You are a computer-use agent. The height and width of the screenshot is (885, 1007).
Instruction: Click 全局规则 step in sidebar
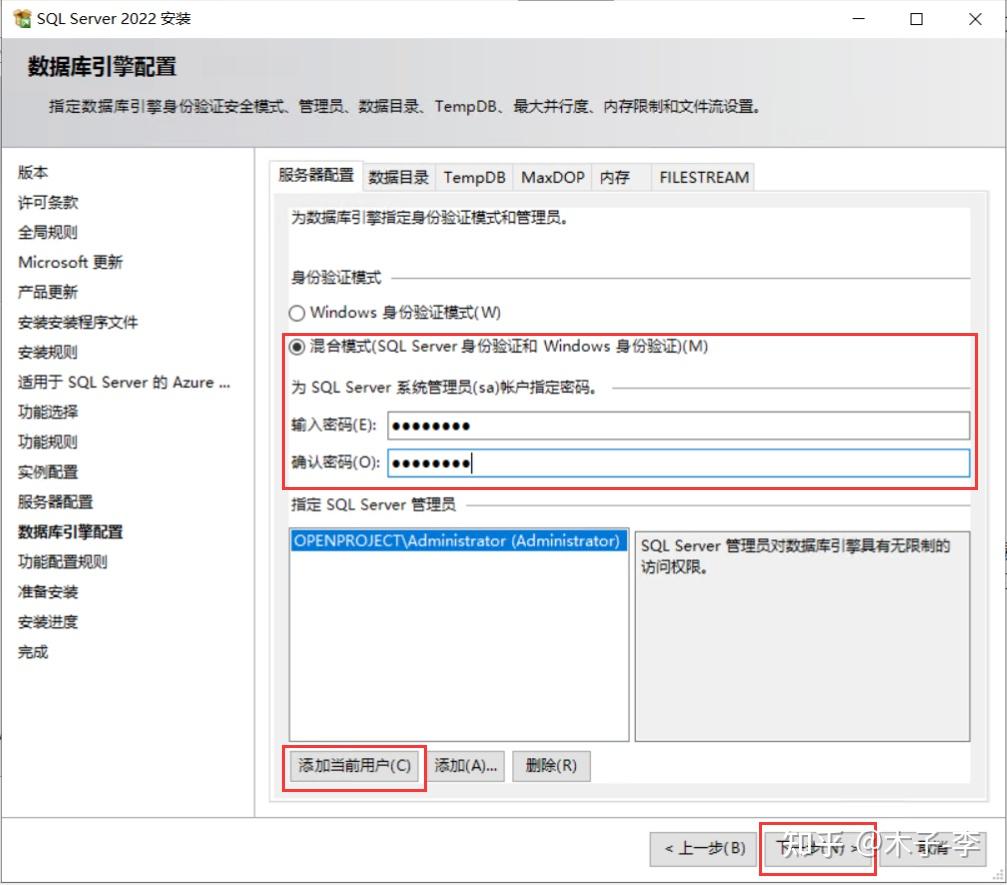click(48, 232)
